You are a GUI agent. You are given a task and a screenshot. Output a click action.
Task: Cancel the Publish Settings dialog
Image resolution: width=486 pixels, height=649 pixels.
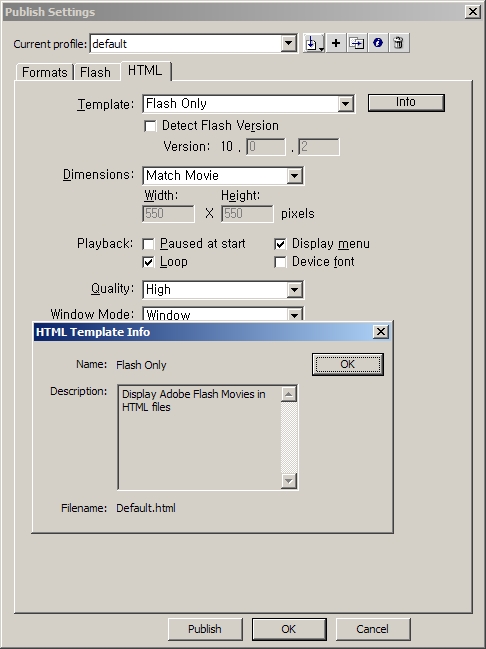(373, 629)
